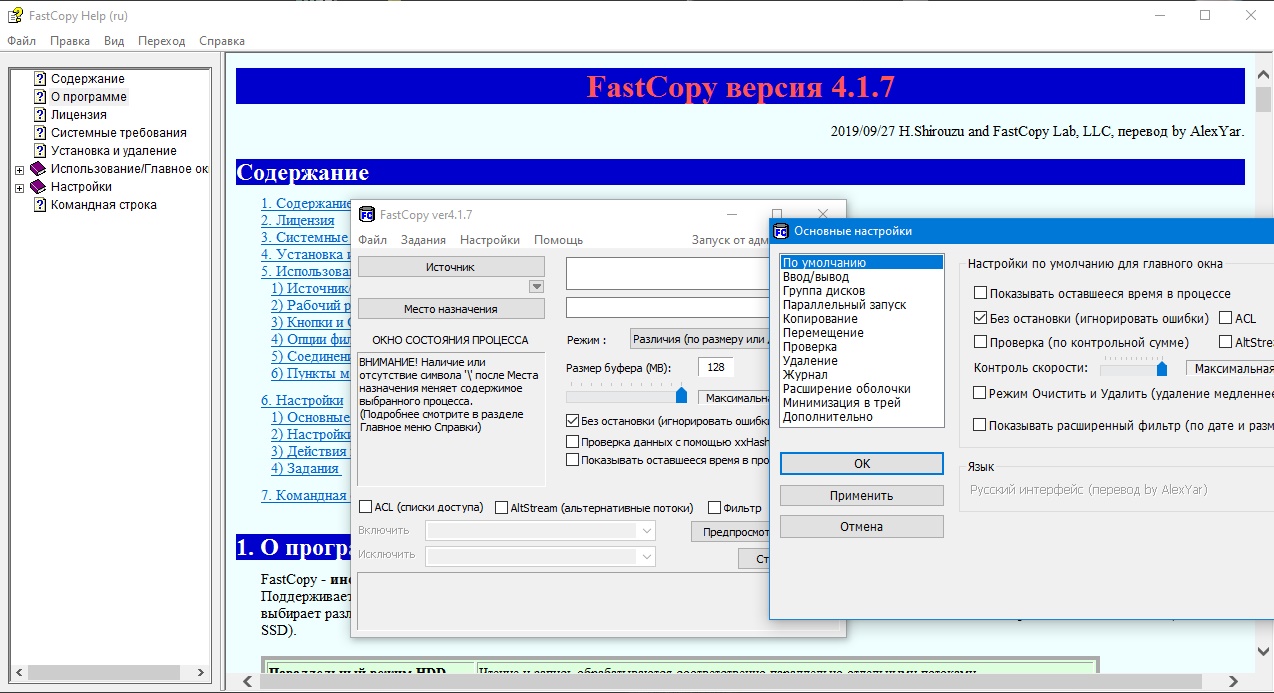This screenshot has width=1274, height=693.
Task: Adjust the Размер буфера speed slider
Action: tap(682, 396)
